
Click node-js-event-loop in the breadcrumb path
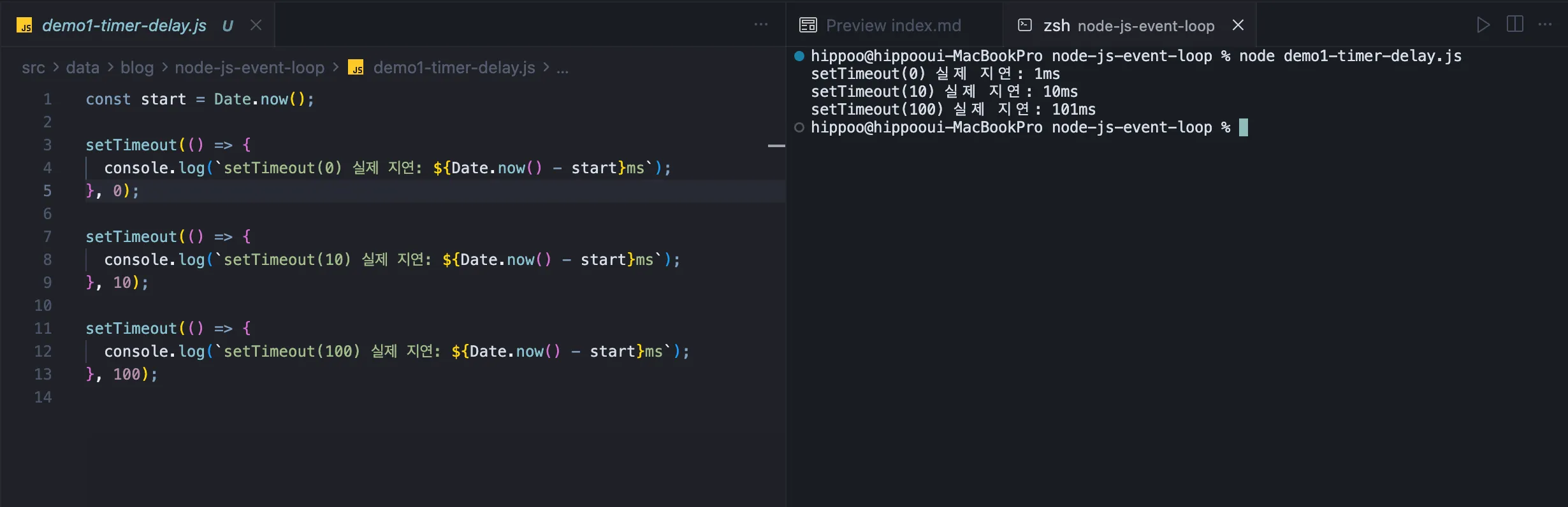pos(249,68)
